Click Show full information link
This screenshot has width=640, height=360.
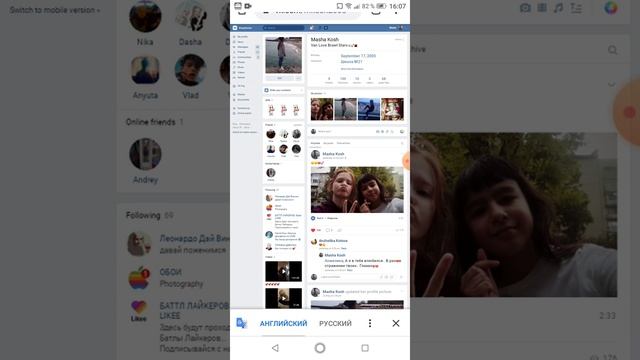pos(352,69)
